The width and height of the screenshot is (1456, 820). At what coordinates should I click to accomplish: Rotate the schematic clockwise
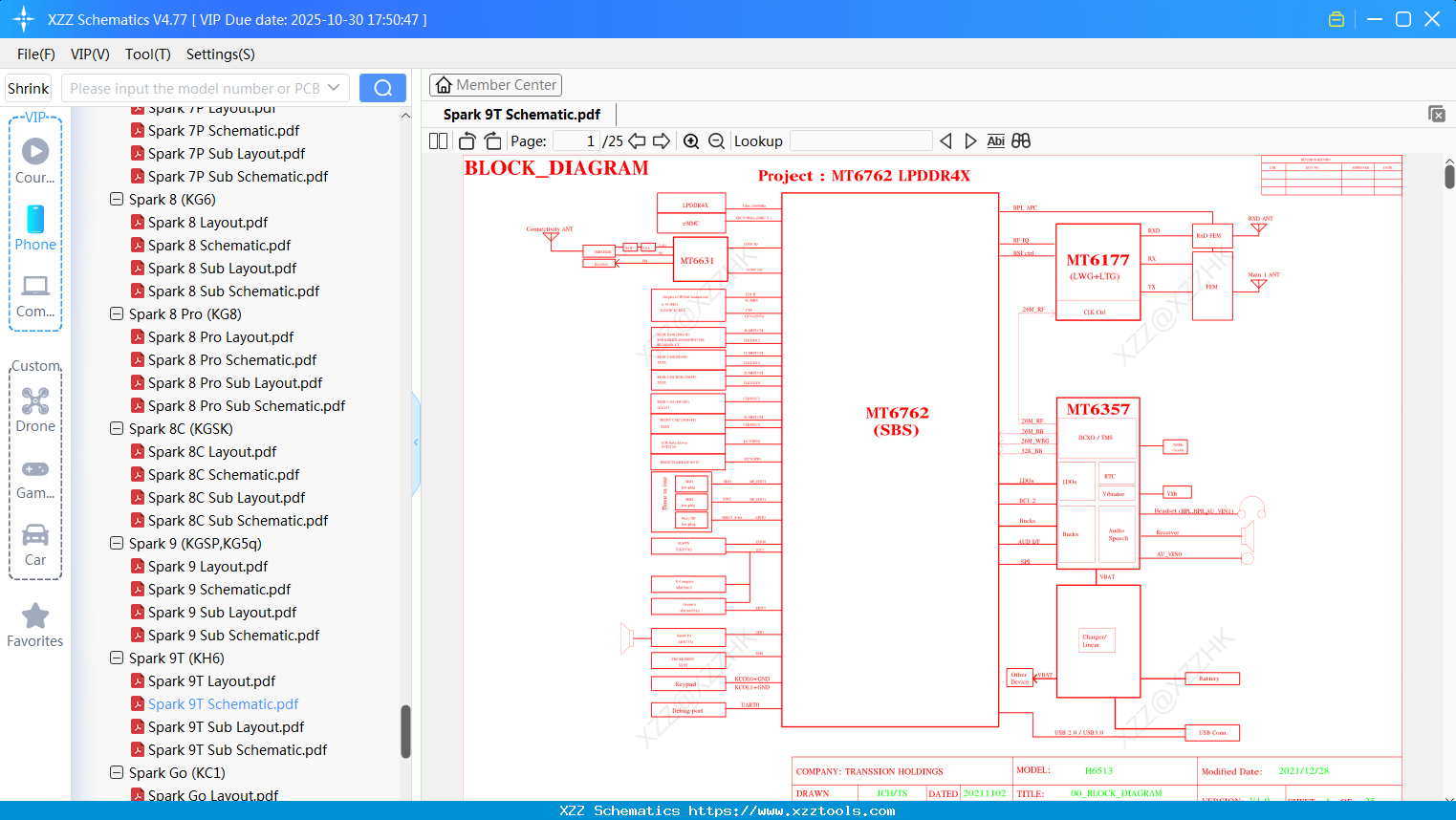pyautogui.click(x=491, y=140)
